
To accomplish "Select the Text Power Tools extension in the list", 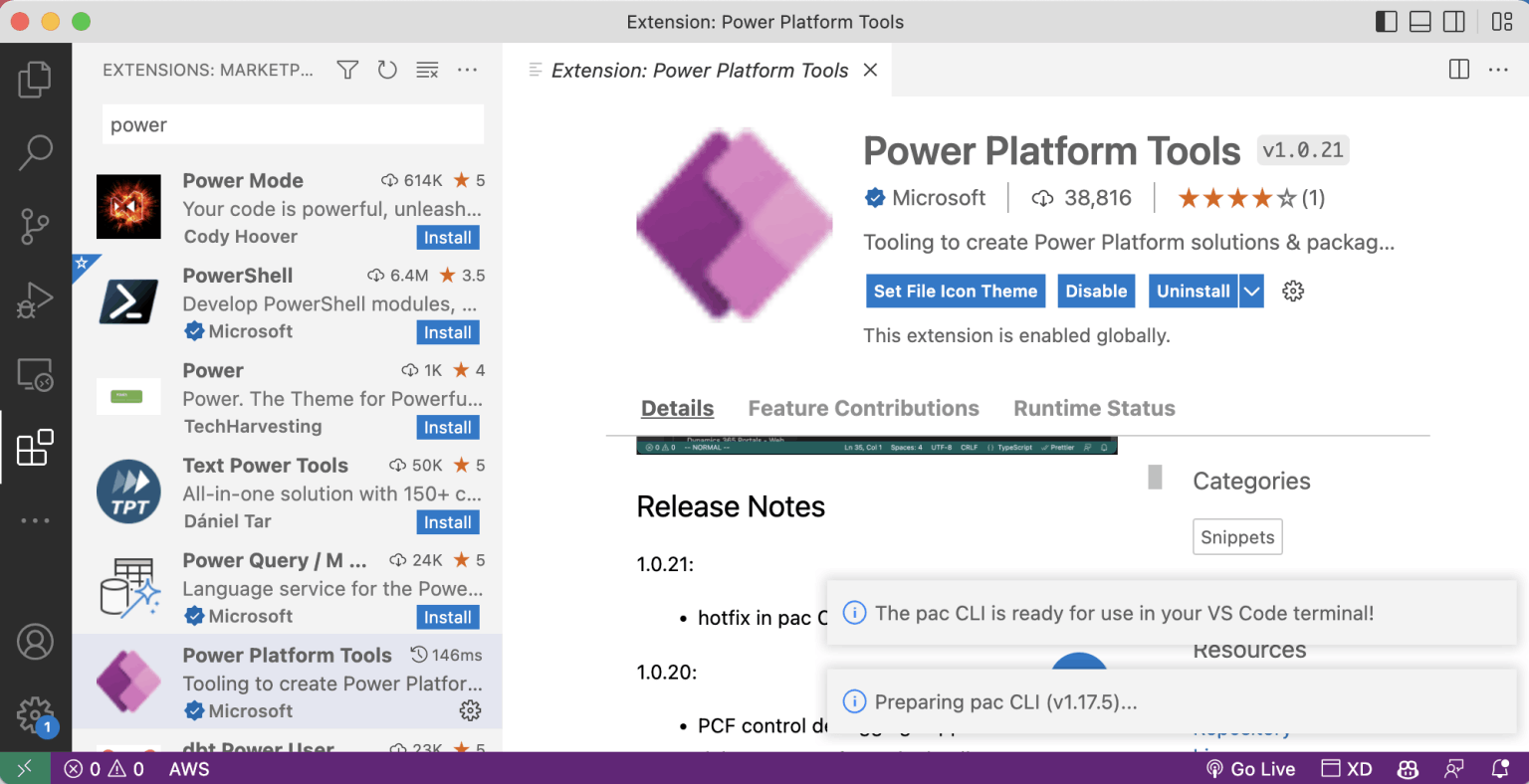I will (x=287, y=493).
